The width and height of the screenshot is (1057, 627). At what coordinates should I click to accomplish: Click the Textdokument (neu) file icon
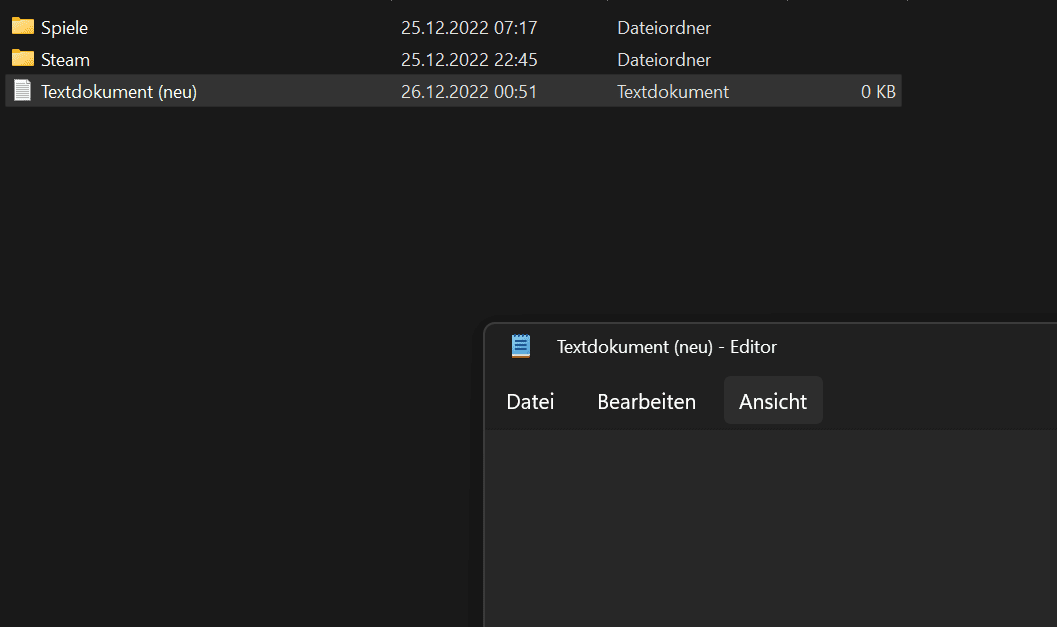[x=23, y=91]
